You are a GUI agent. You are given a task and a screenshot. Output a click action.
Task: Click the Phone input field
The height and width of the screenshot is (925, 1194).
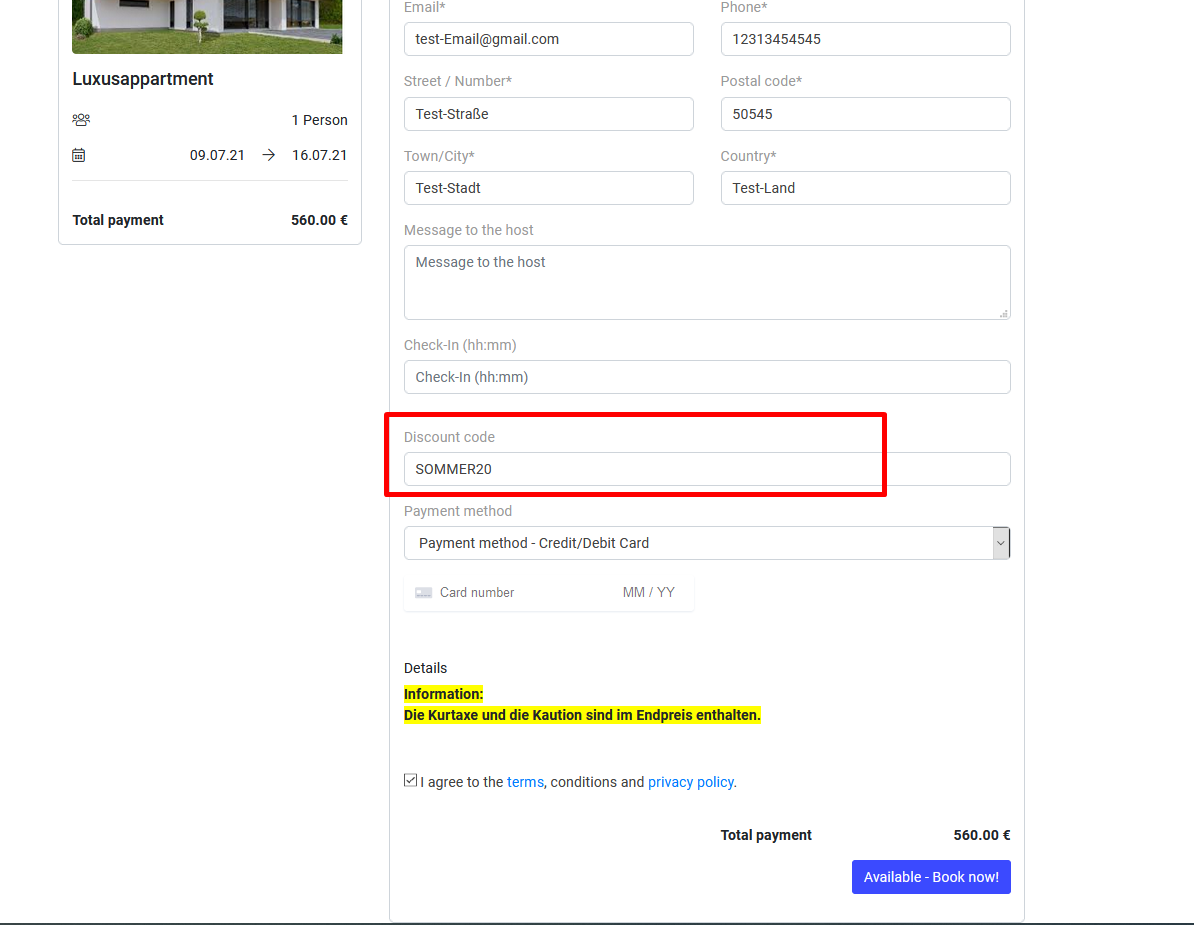click(865, 39)
